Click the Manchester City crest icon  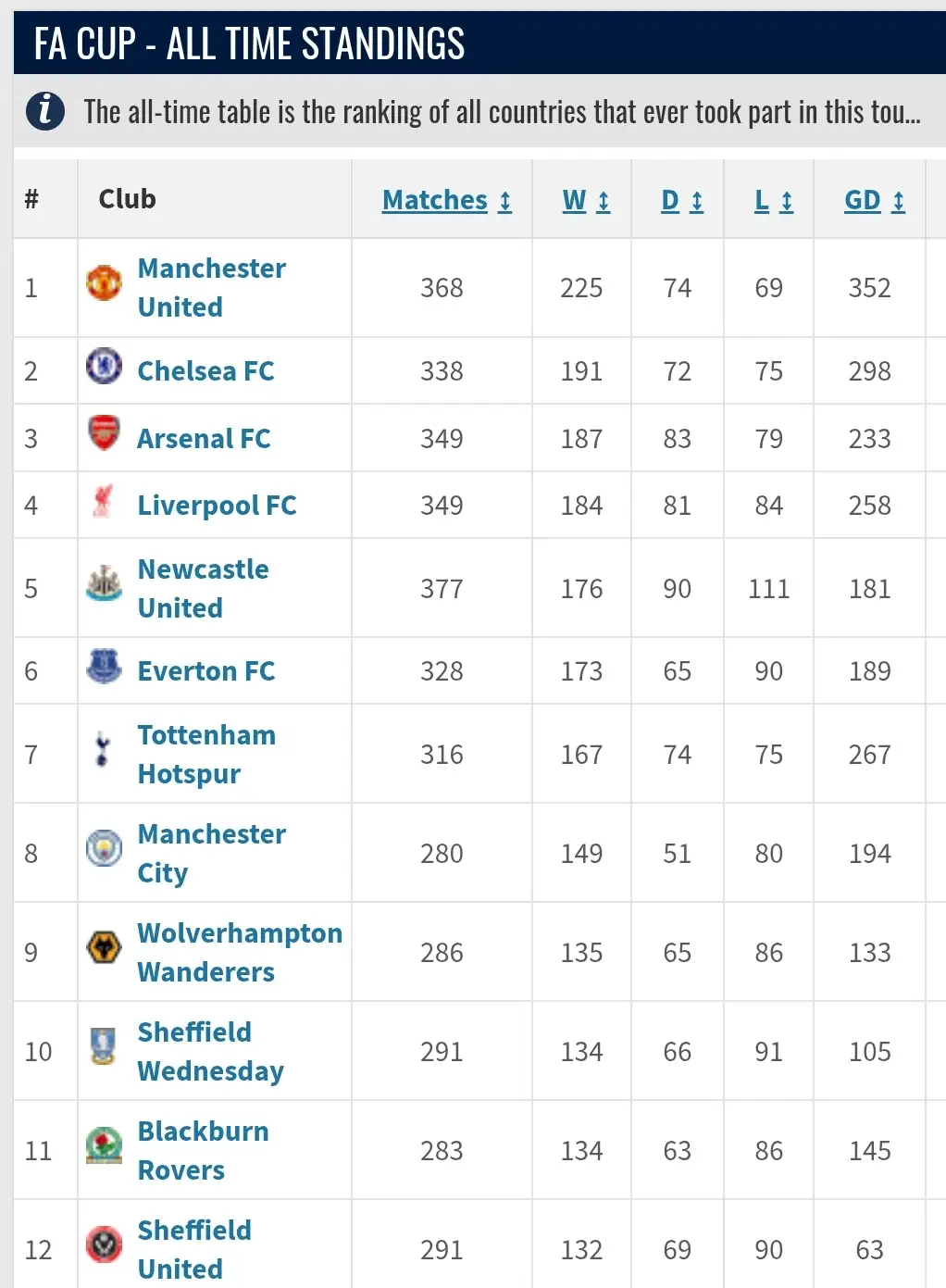tap(104, 848)
